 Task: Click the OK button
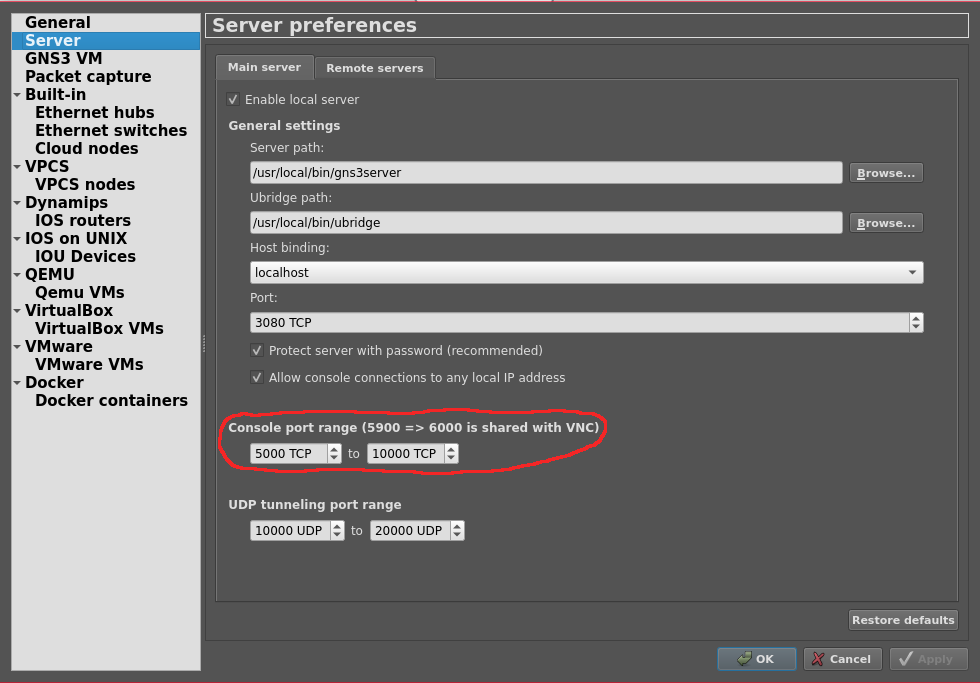[757, 659]
